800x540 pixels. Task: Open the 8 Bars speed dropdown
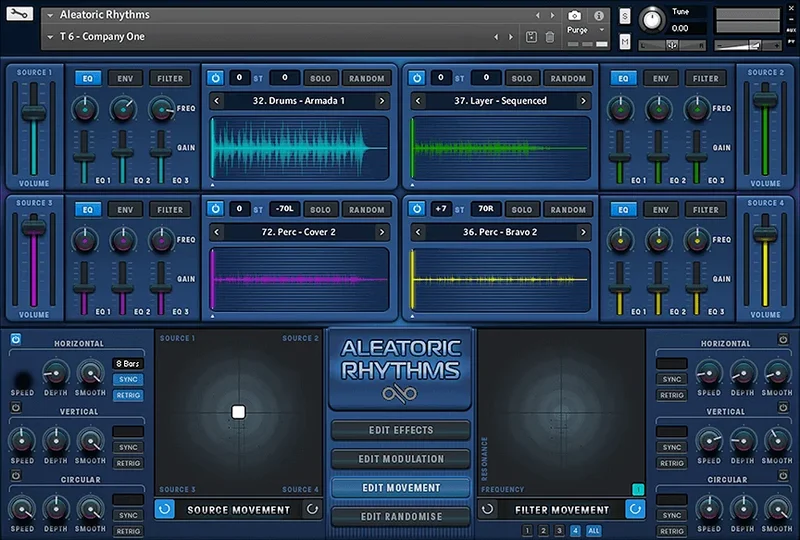(x=128, y=363)
